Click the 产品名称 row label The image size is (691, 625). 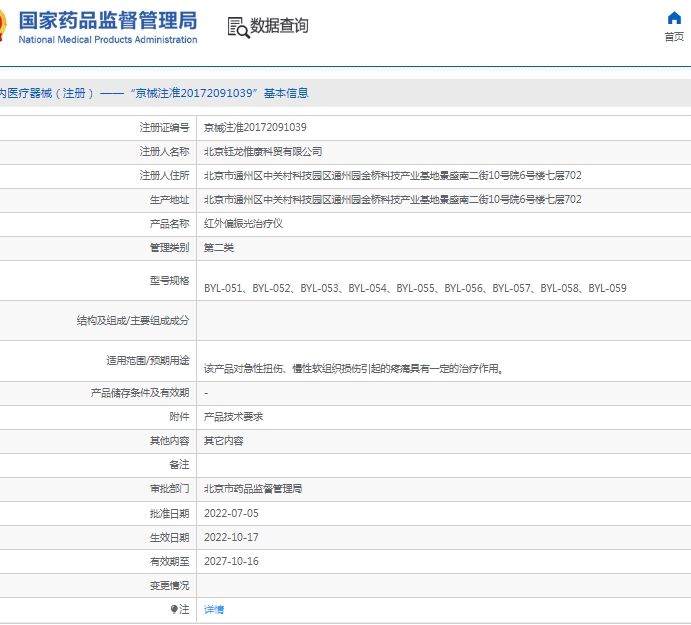pos(170,223)
